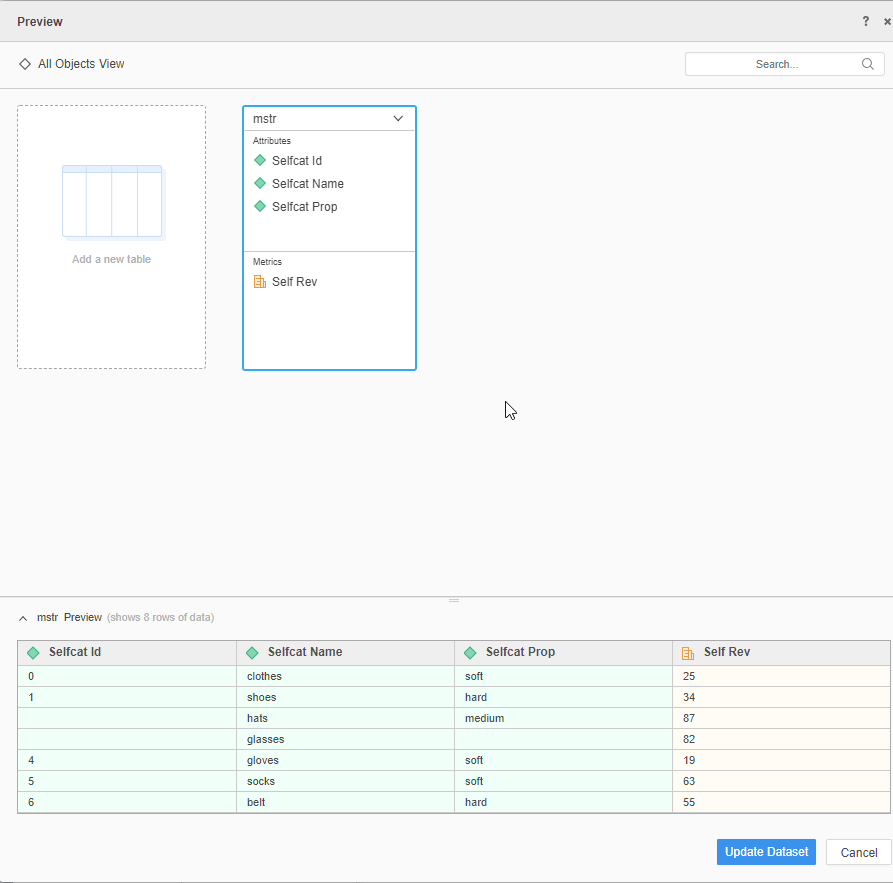Click Selfcat Id value 6
Screen dimensions: 893x883
pyautogui.click(x=127, y=802)
